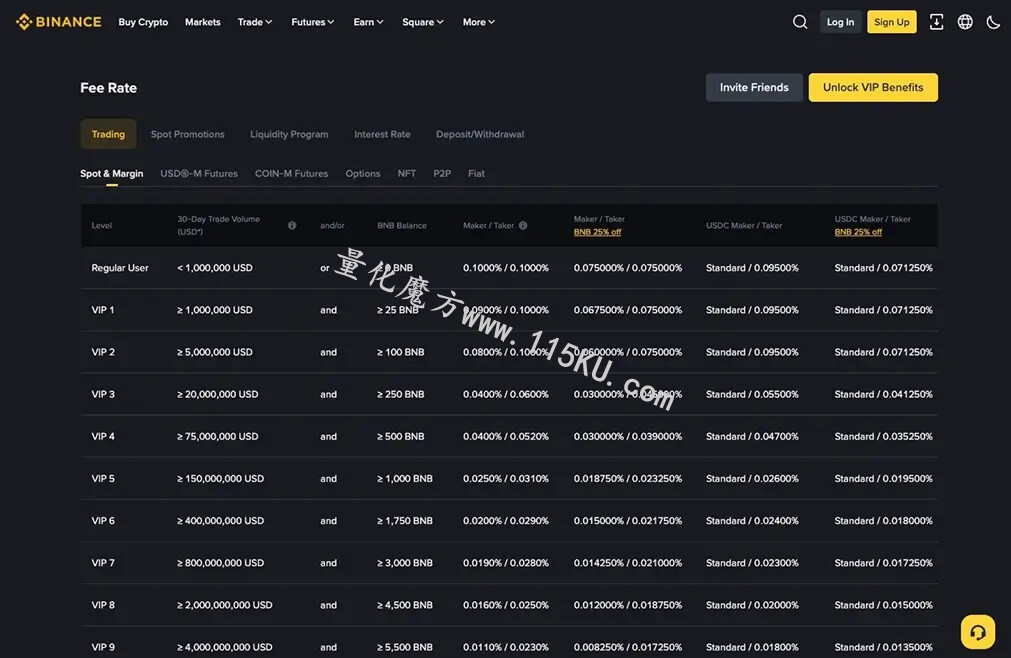Click '0.0400% / 0.0520%' fee cell
This screenshot has height=658, width=1011.
tap(506, 436)
